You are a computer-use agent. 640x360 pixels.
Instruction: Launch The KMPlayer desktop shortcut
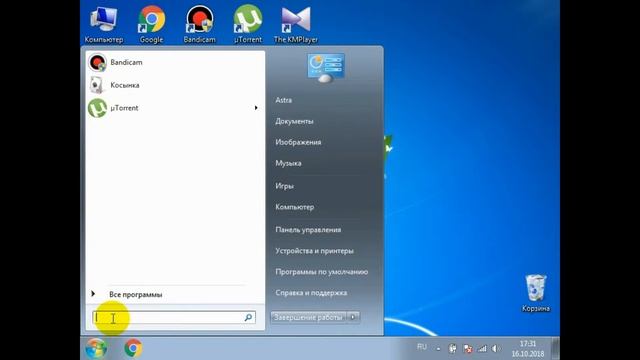click(x=296, y=24)
